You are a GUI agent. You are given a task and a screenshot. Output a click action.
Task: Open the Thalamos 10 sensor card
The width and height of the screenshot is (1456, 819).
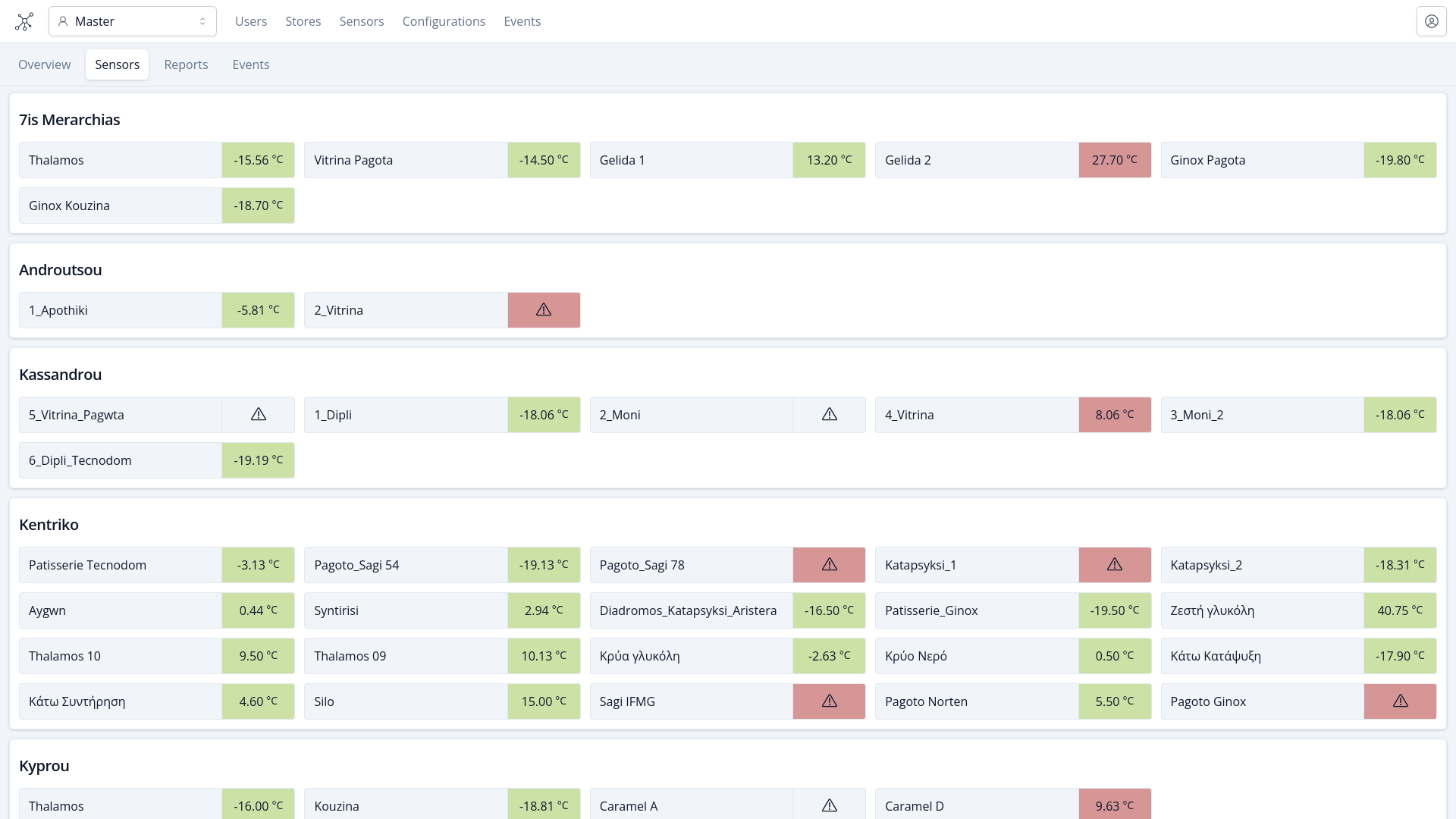[x=121, y=656]
